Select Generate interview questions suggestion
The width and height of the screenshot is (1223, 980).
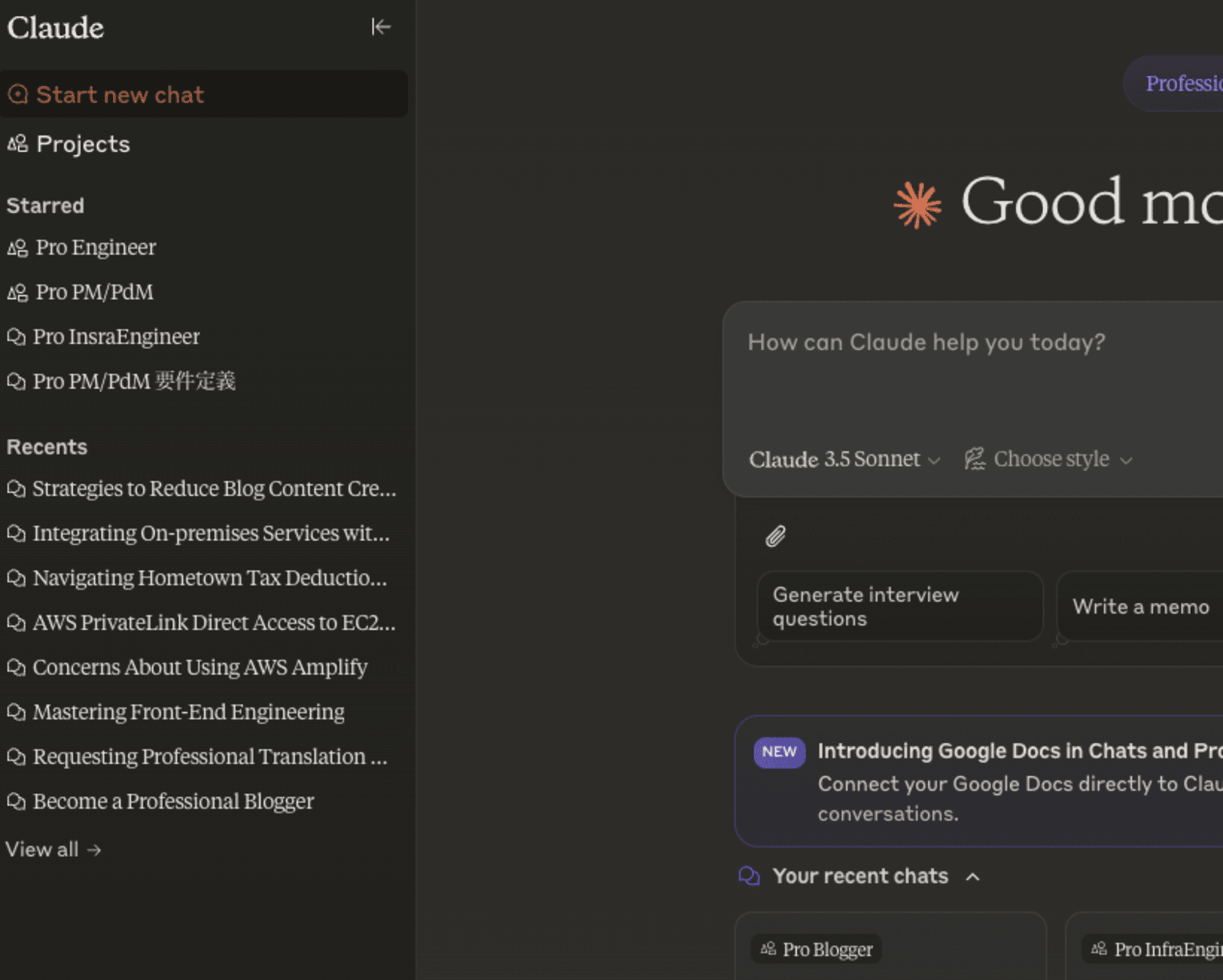point(900,606)
